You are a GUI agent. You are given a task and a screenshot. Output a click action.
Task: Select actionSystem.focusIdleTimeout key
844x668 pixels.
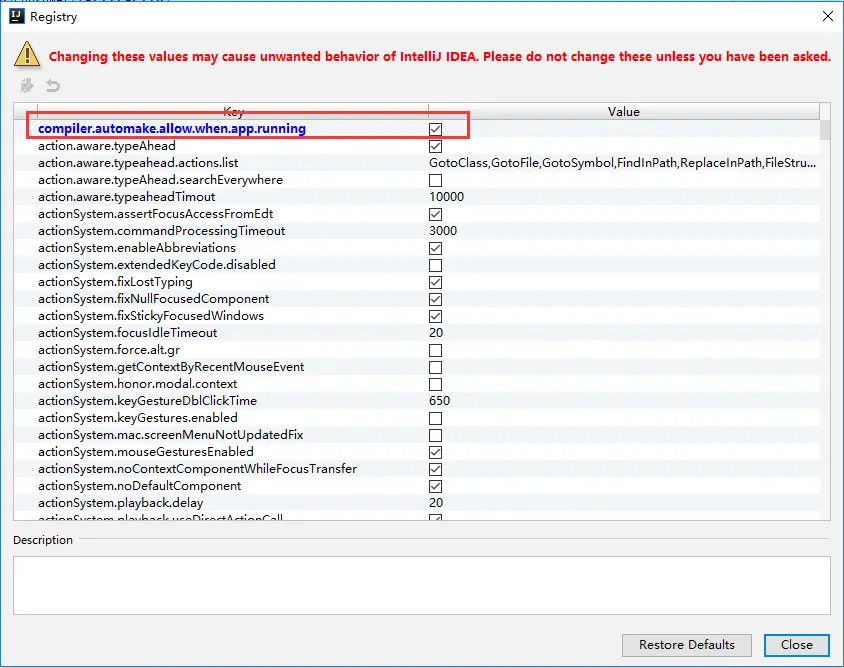pyautogui.click(x=128, y=333)
